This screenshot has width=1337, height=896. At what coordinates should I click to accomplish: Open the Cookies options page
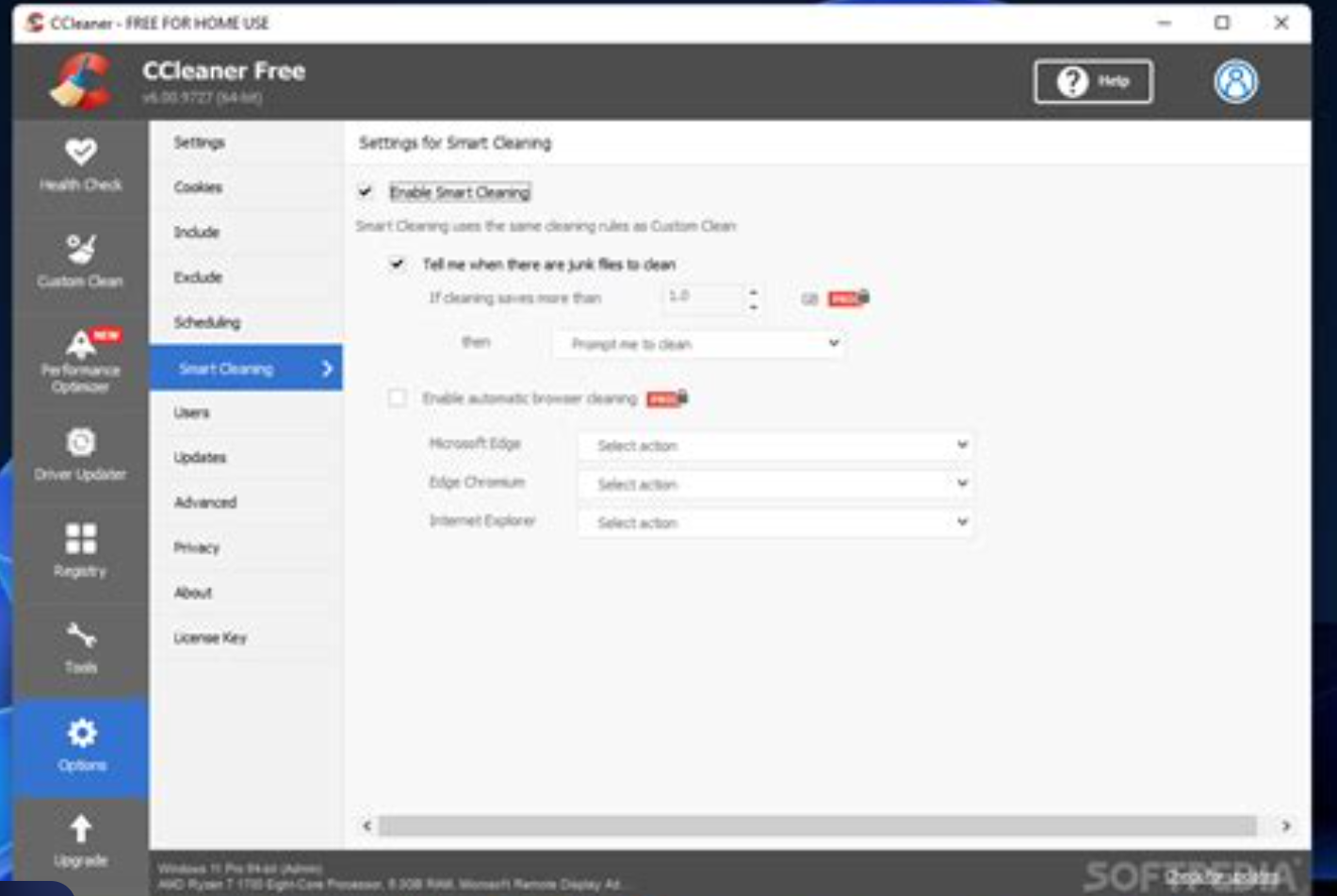[x=246, y=187]
